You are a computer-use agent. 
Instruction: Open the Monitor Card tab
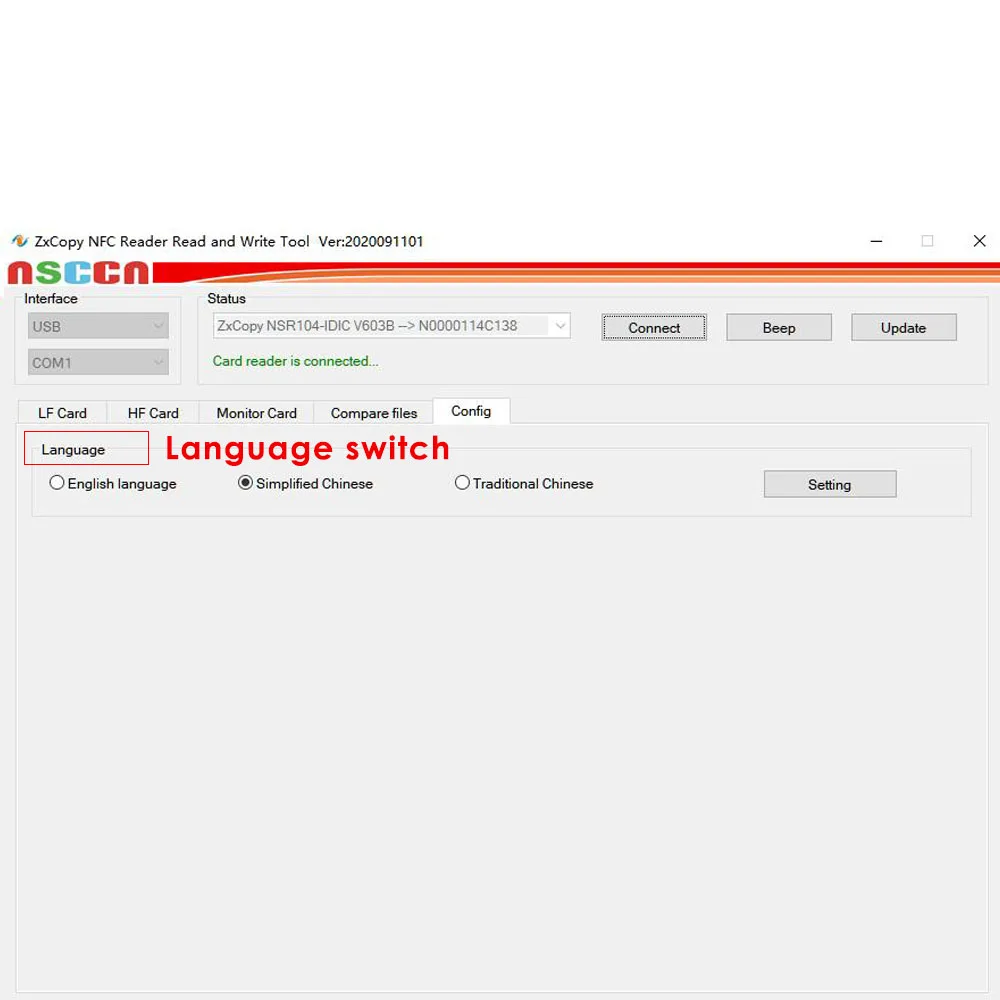(256, 413)
